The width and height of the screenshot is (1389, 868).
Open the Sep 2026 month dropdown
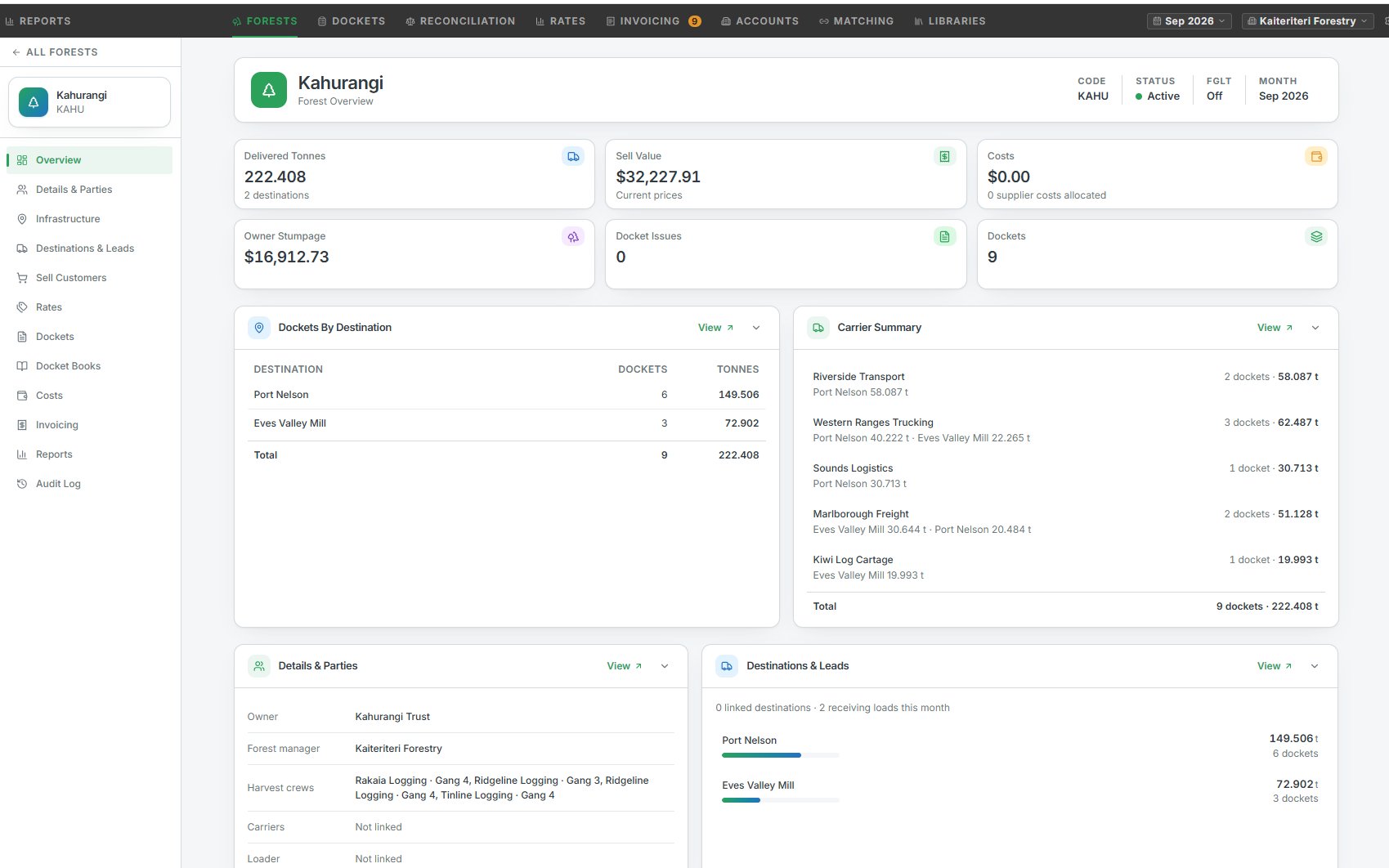tap(1189, 21)
